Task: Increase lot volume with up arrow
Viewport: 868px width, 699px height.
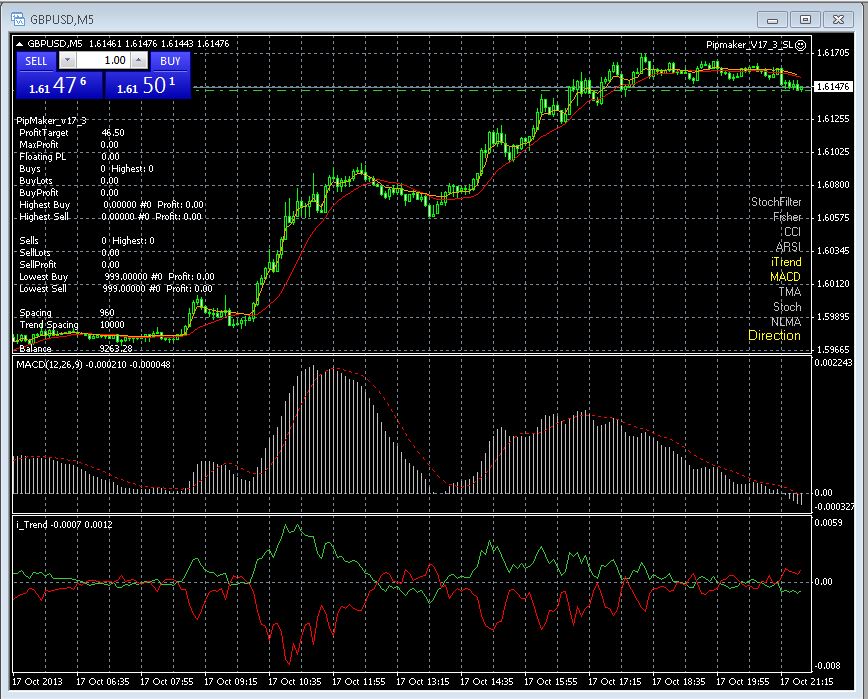Action: tap(139, 60)
